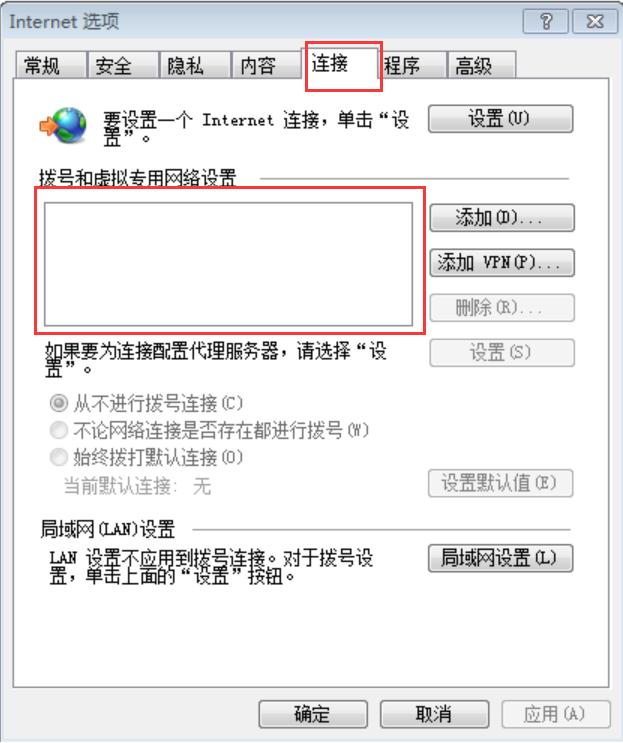Open the 内容 tab
623x743 pixels.
(x=267, y=65)
